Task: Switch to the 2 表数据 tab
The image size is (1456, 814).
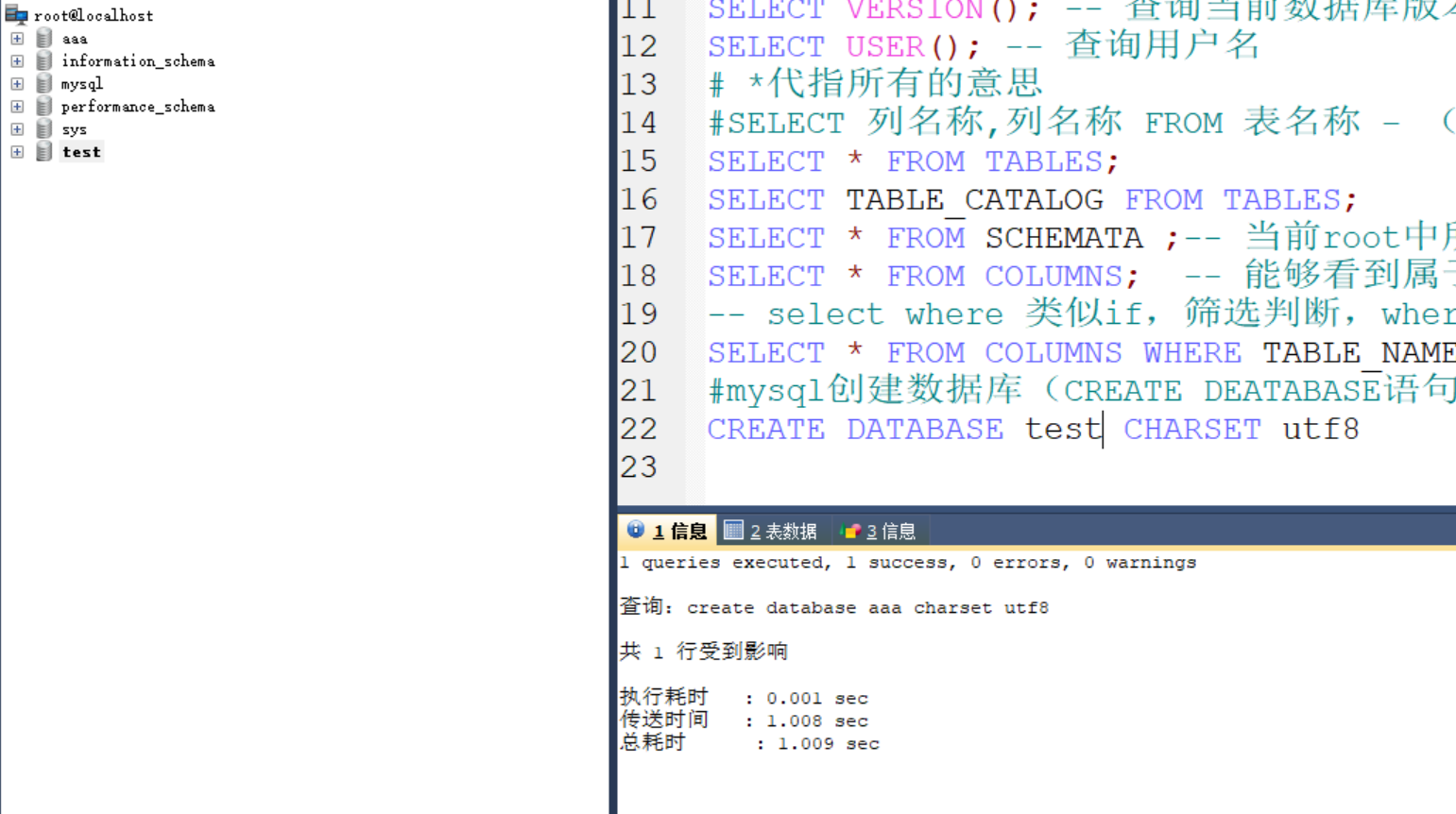Action: [772, 531]
